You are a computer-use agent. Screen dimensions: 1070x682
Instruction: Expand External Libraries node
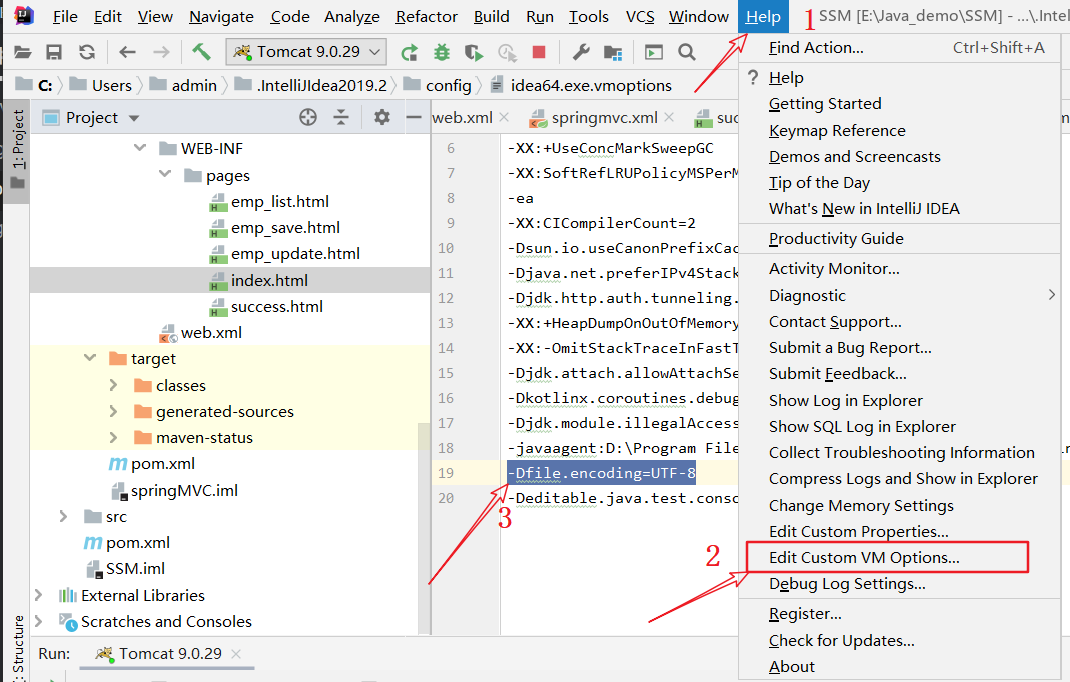(x=39, y=595)
